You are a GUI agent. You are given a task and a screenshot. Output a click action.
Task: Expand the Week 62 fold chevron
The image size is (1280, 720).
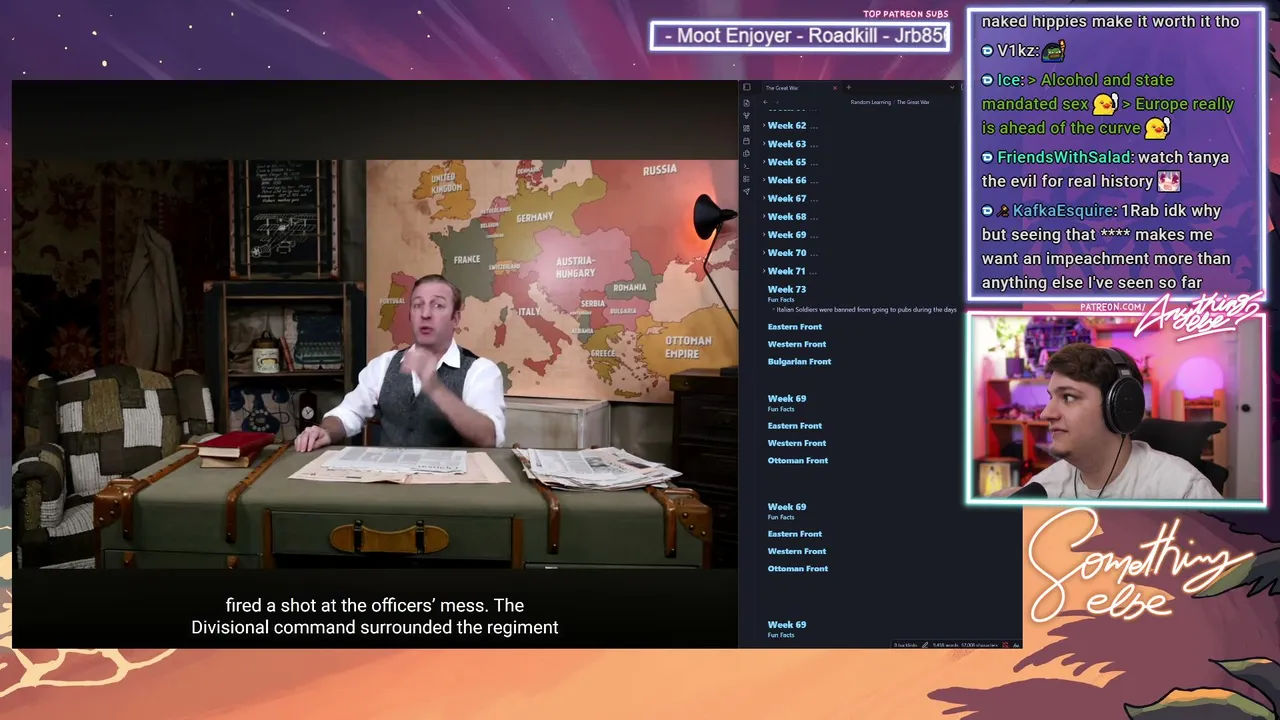764,126
